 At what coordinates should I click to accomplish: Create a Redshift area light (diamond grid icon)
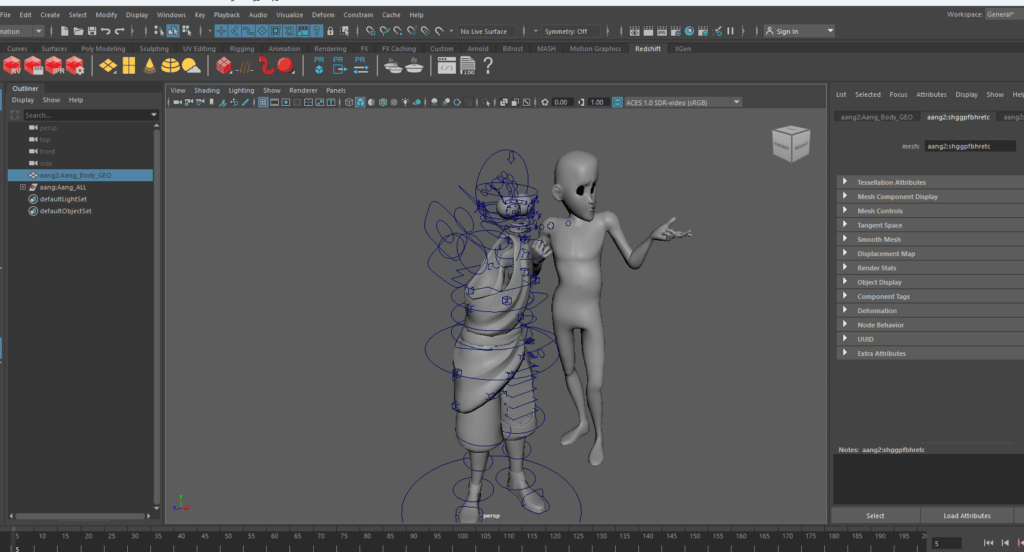(x=108, y=66)
